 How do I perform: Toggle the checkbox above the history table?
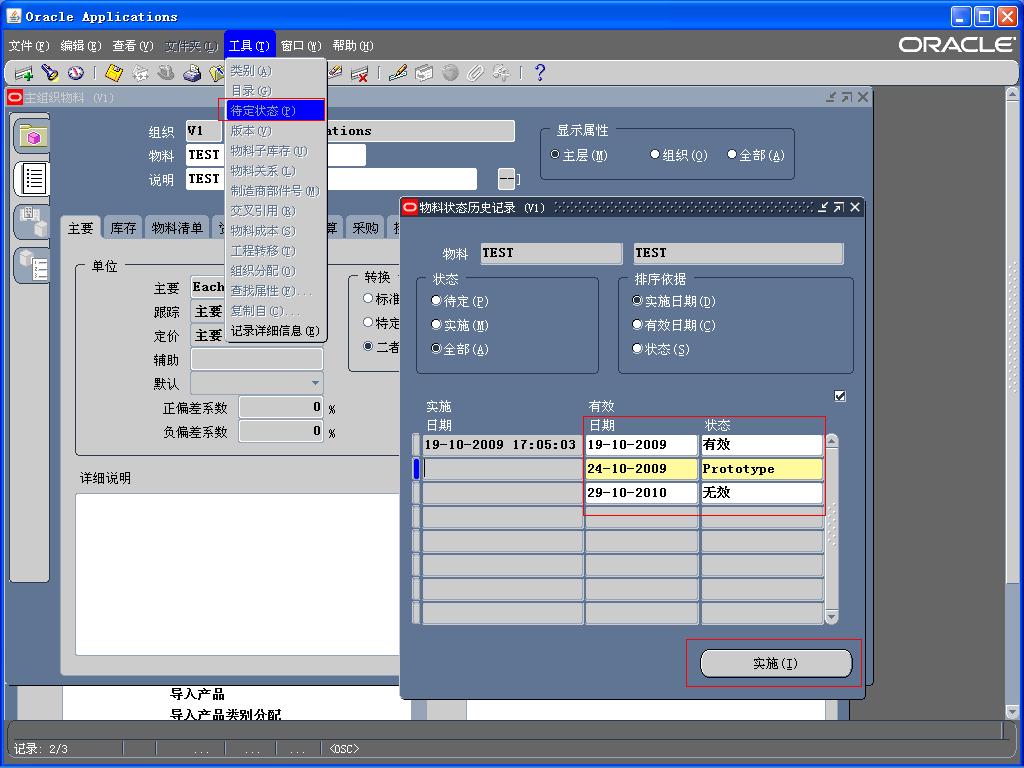point(840,396)
